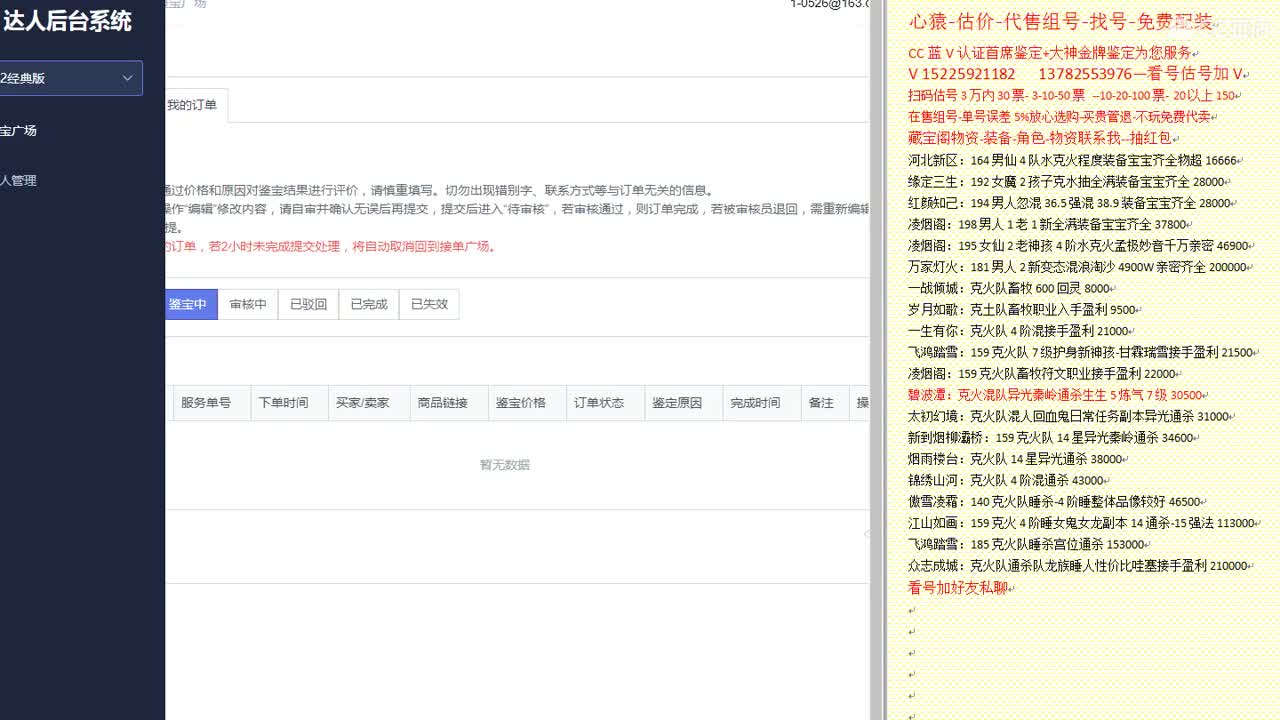Click the 鉴定原因 column header
The height and width of the screenshot is (720, 1280).
[x=677, y=403]
